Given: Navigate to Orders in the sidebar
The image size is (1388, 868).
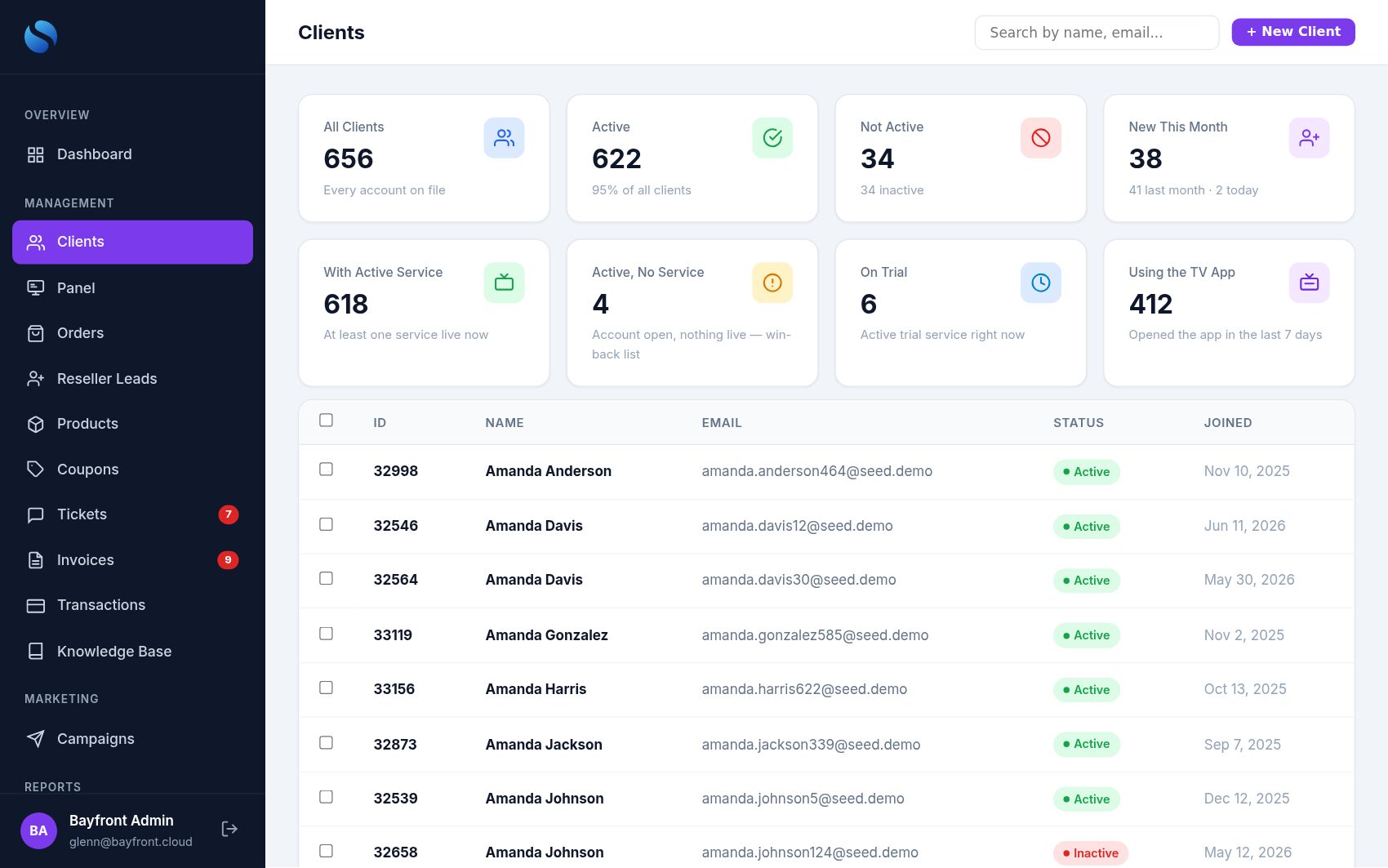Looking at the screenshot, I should (132, 333).
